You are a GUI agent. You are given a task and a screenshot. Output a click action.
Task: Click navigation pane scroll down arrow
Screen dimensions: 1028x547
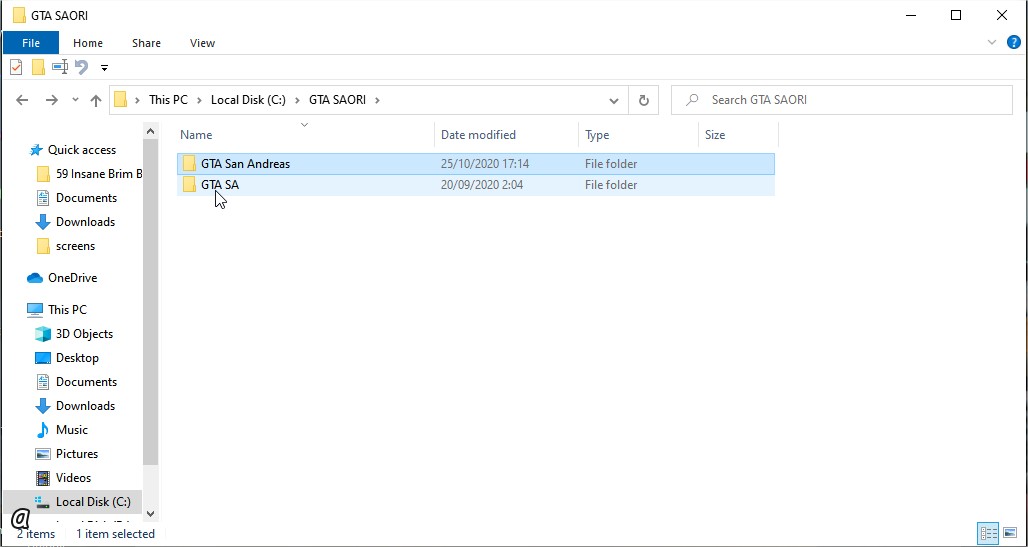tap(151, 514)
